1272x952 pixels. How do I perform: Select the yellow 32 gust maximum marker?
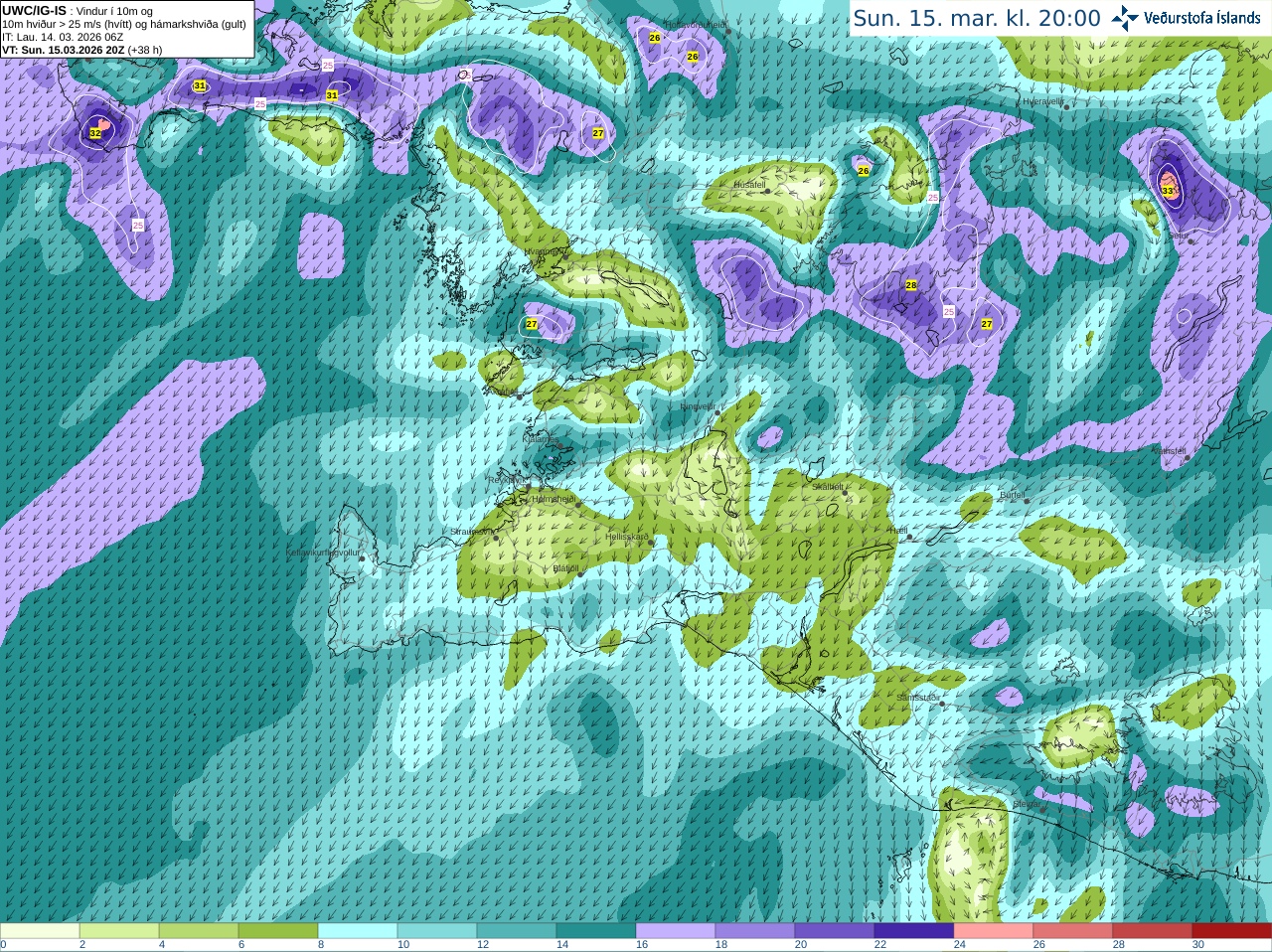[95, 132]
